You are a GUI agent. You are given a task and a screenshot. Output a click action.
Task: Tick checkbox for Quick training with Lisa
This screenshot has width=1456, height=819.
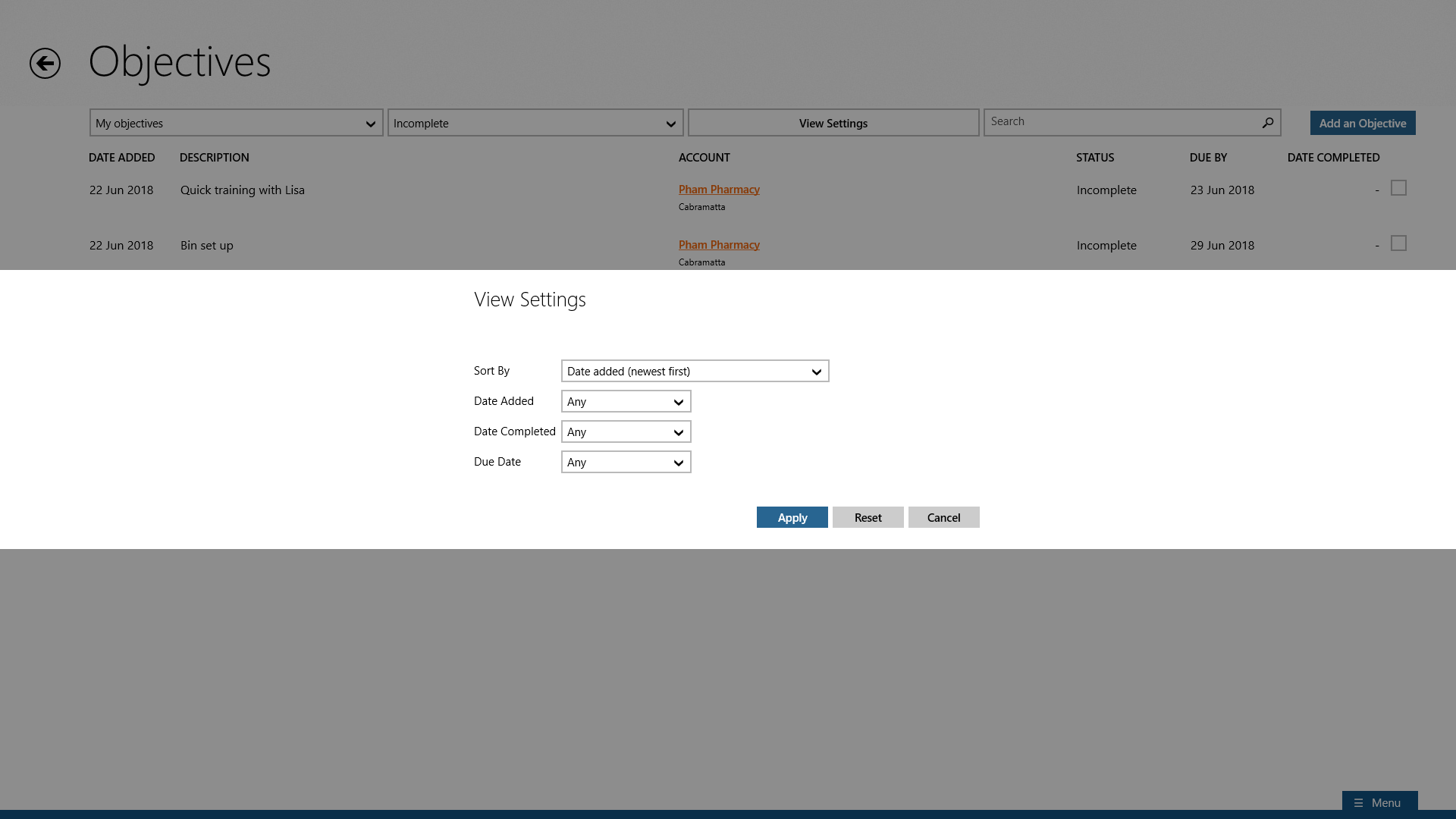[1398, 188]
